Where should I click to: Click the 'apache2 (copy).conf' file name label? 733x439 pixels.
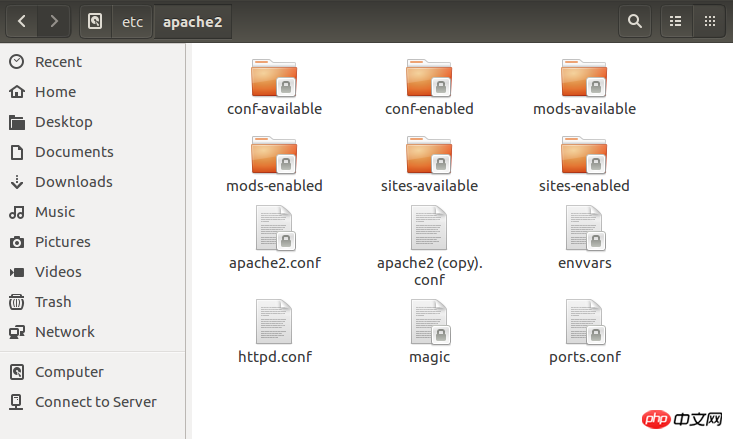(430, 271)
